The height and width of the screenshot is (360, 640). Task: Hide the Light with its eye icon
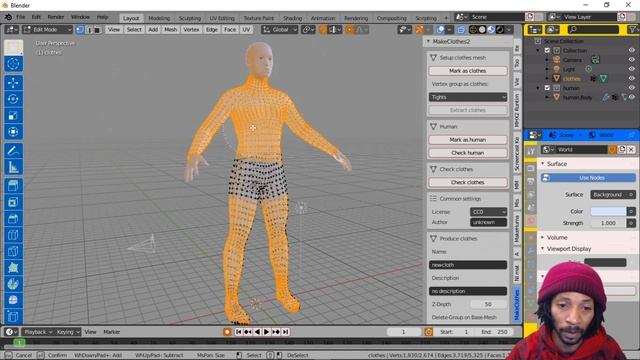click(631, 69)
